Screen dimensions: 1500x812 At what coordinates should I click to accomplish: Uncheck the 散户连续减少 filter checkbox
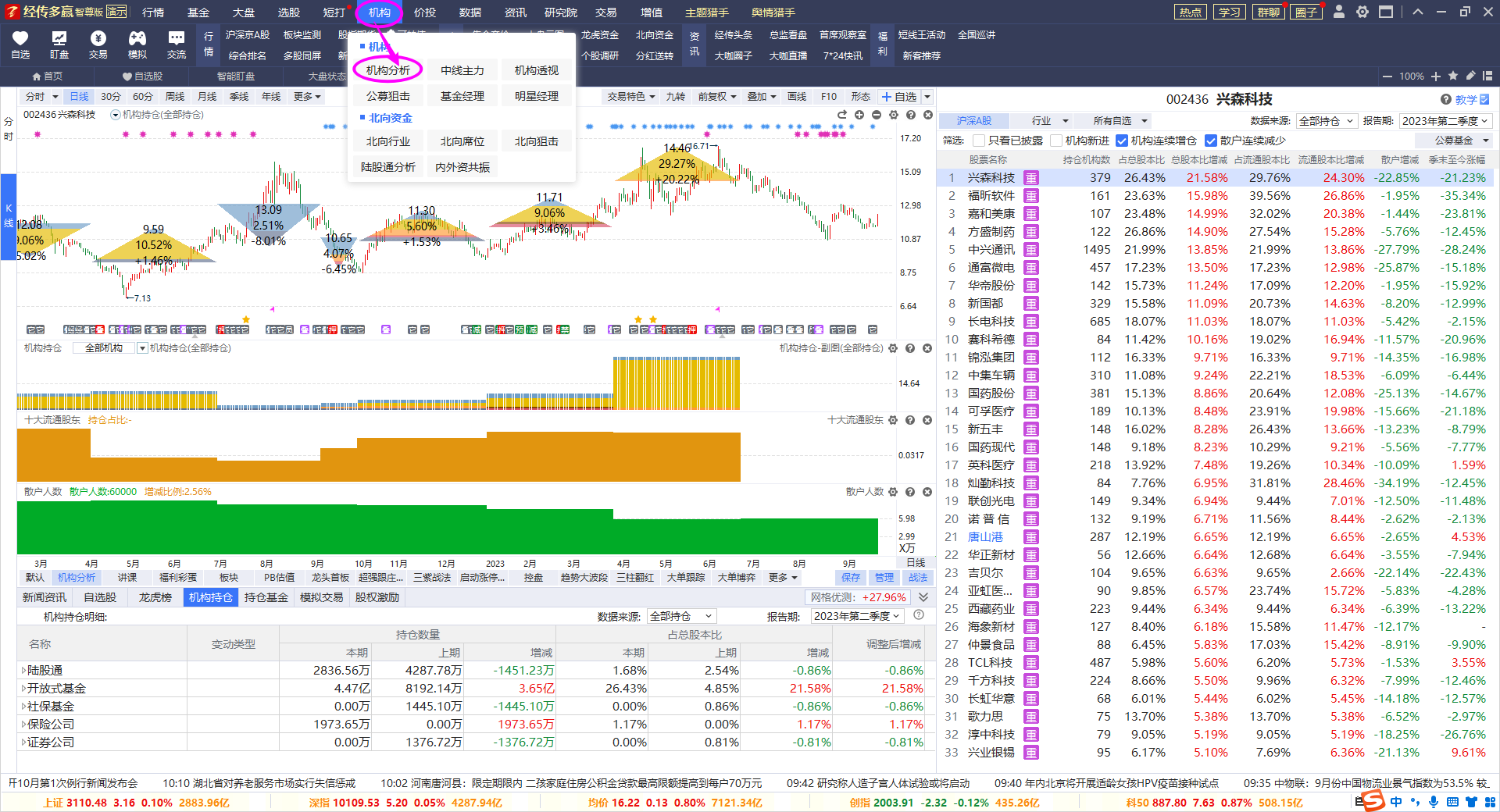(1211, 141)
